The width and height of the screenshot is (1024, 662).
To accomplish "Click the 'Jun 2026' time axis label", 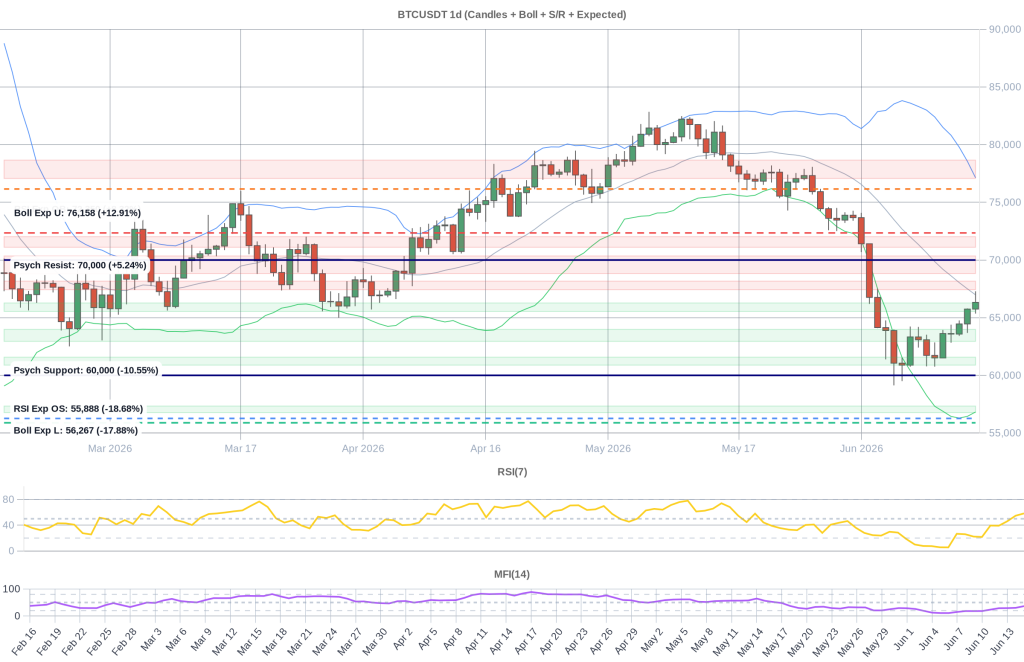I will [861, 449].
